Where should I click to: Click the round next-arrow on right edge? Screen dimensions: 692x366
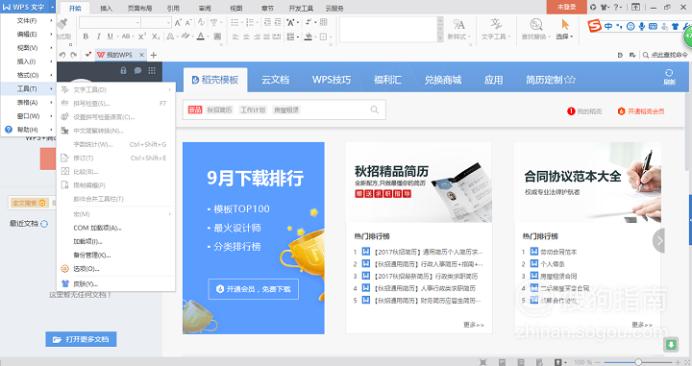point(659,241)
